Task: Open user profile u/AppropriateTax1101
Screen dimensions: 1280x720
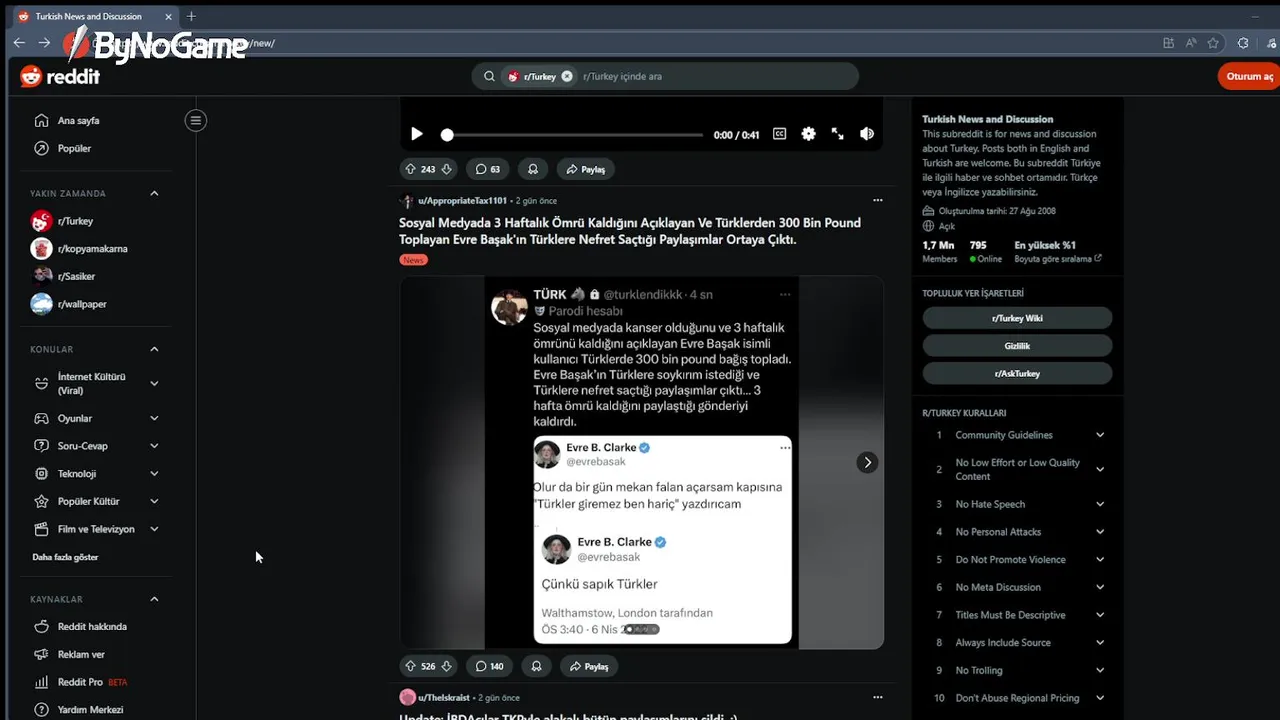Action: point(462,201)
